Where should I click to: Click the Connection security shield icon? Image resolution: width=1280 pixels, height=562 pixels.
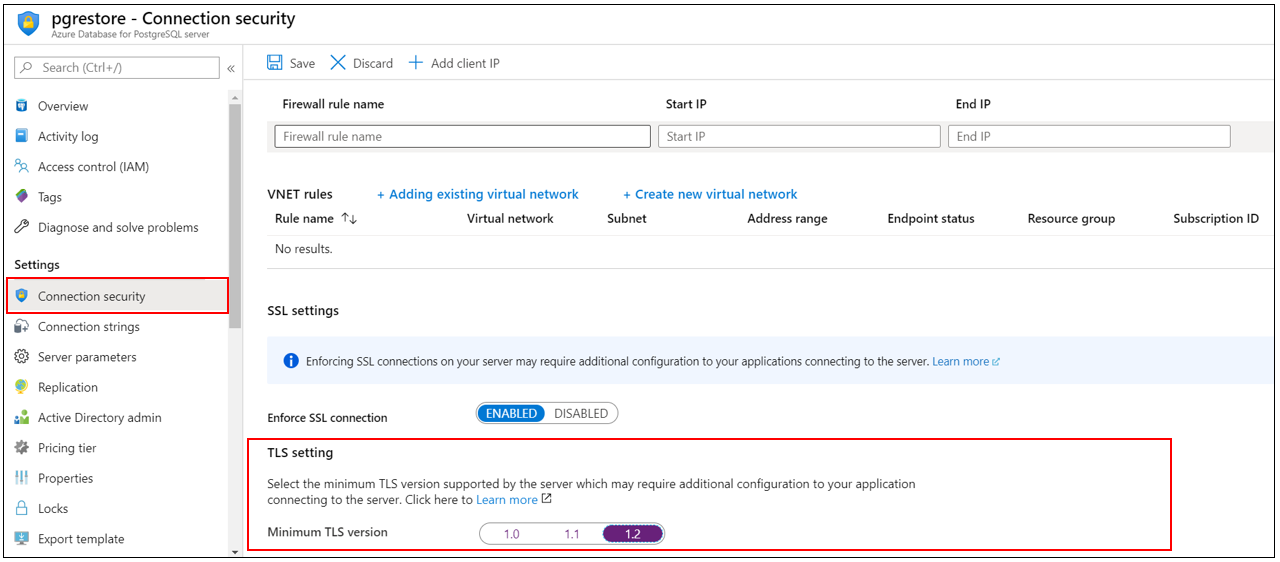tap(22, 296)
